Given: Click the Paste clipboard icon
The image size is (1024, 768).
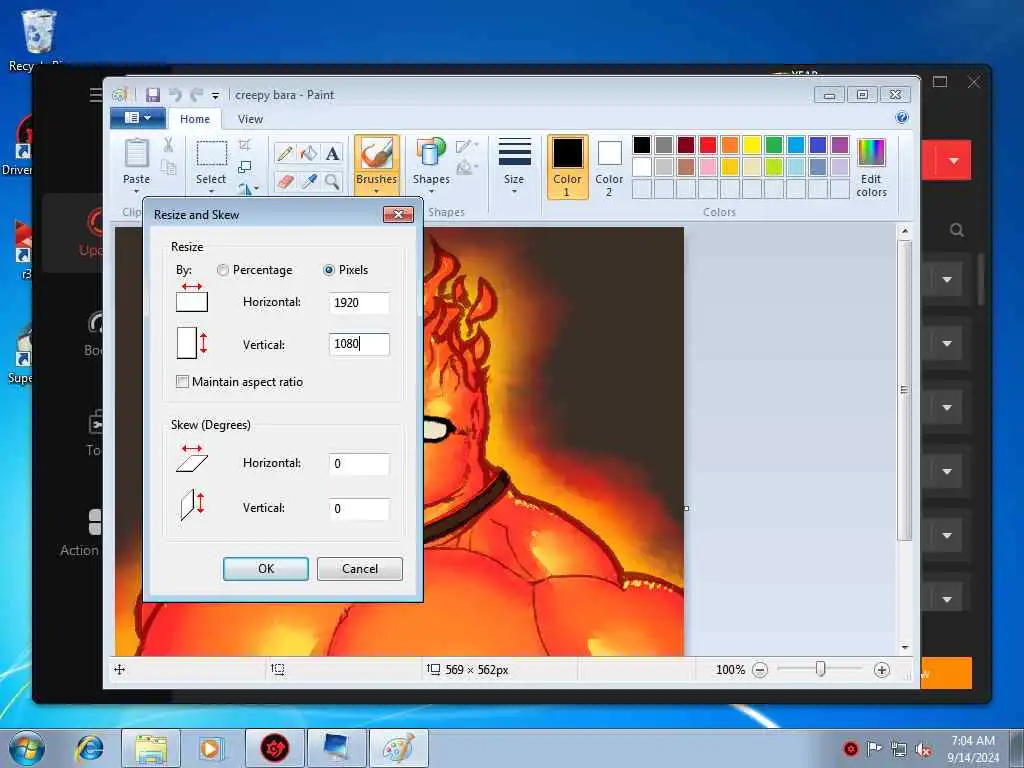Looking at the screenshot, I should coord(136,153).
